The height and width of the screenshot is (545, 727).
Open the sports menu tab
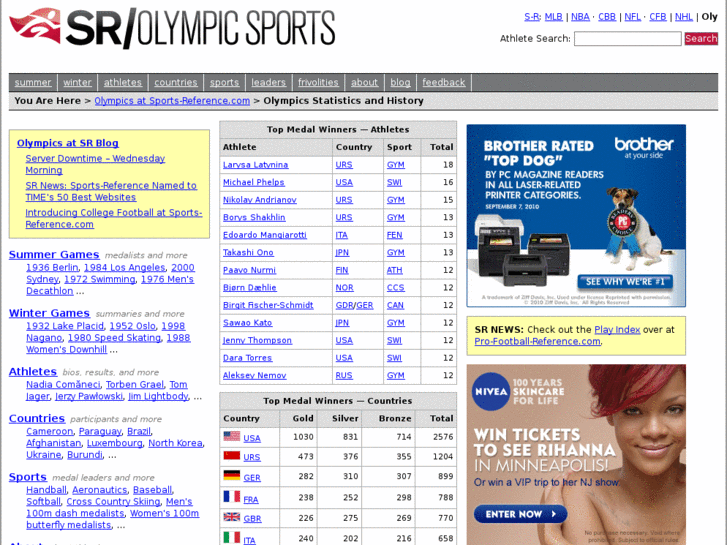coord(224,83)
